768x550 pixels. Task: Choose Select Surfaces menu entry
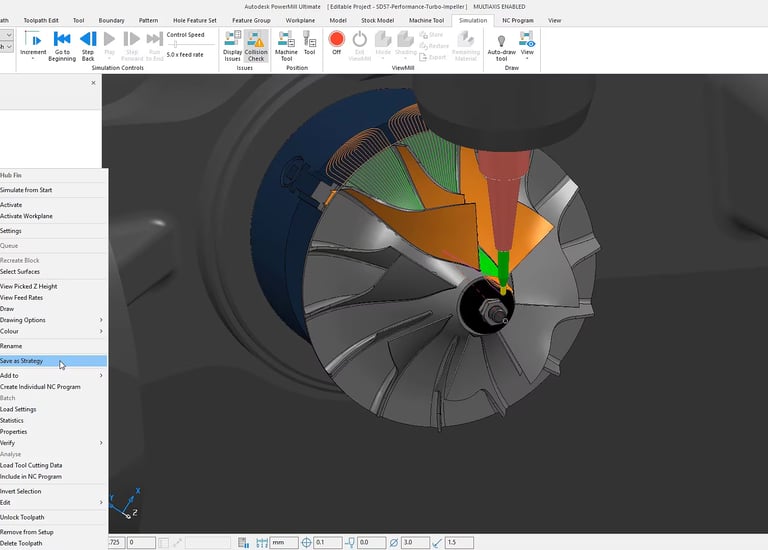point(53,271)
